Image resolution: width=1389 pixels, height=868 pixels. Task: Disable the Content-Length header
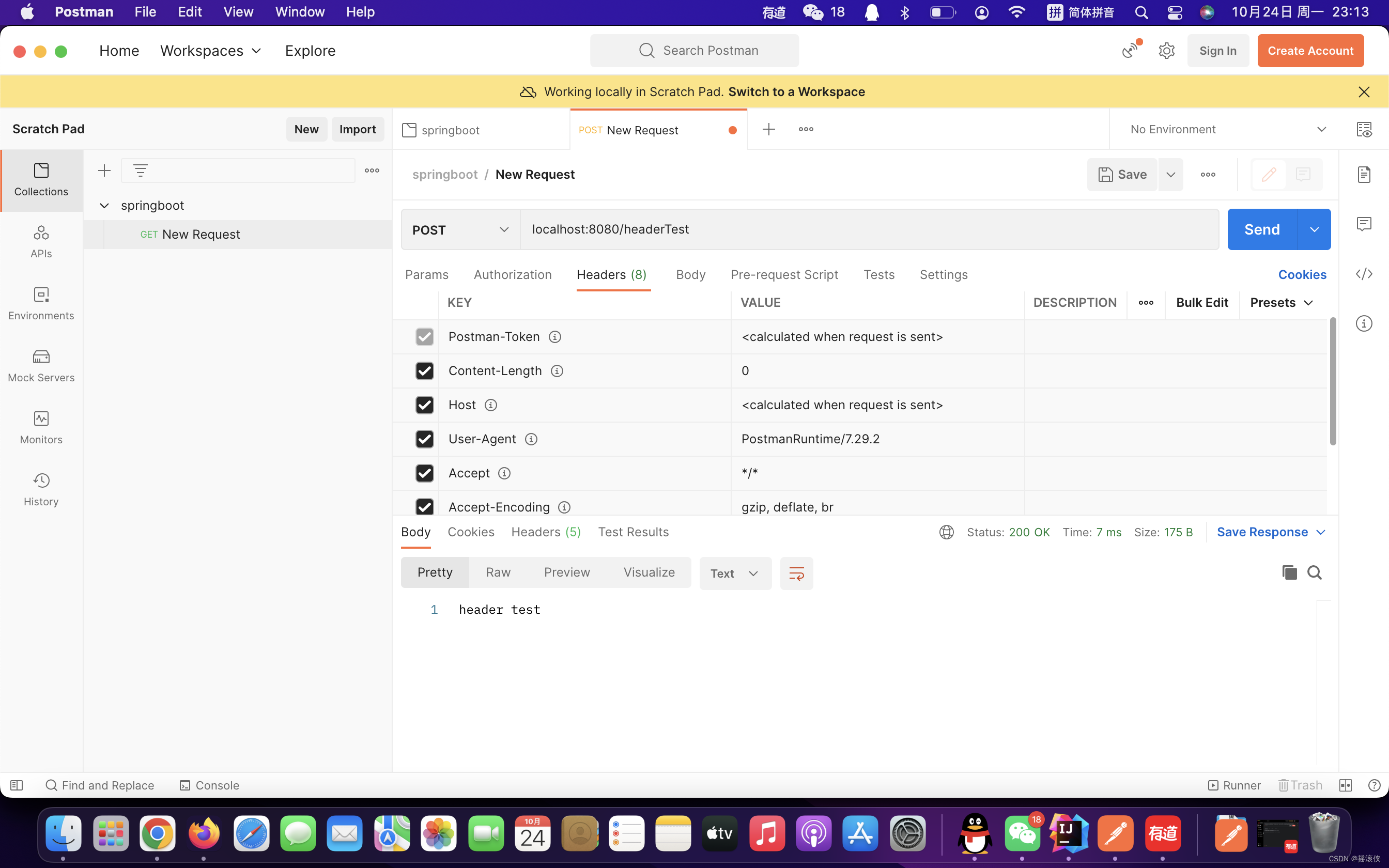424,370
